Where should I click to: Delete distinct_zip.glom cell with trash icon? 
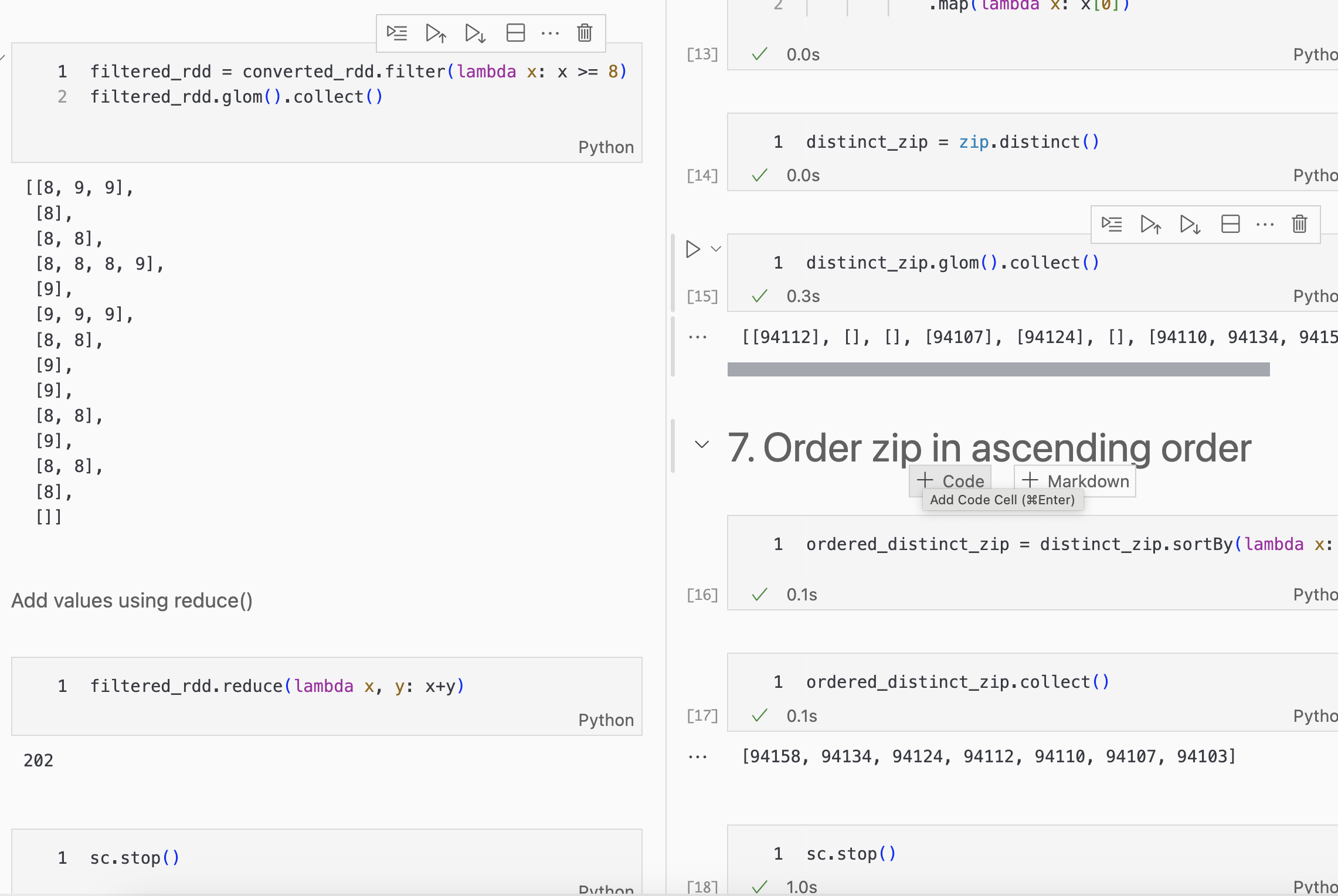click(1299, 224)
